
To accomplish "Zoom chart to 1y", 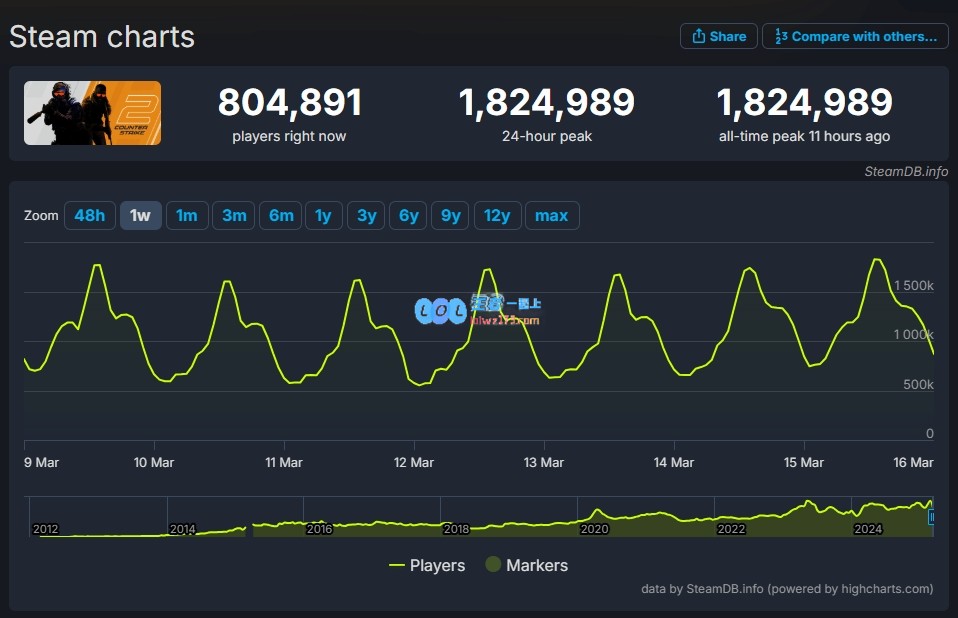I will click(x=323, y=216).
